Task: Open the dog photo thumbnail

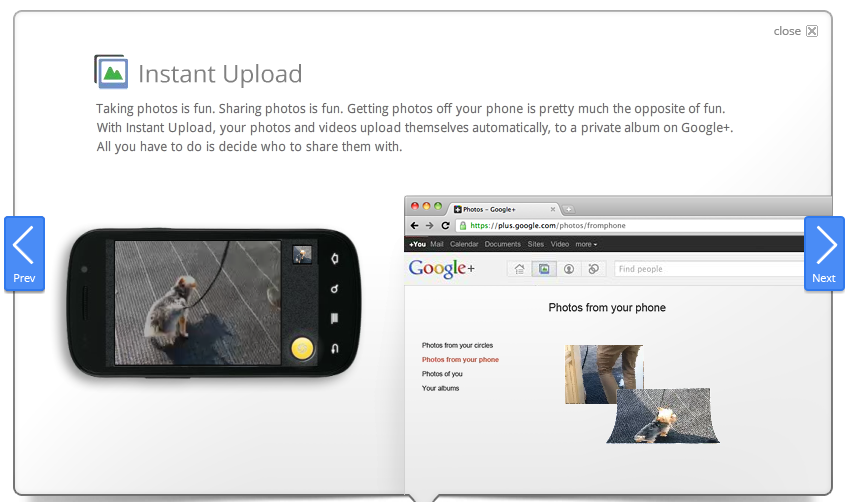Action: tap(663, 416)
